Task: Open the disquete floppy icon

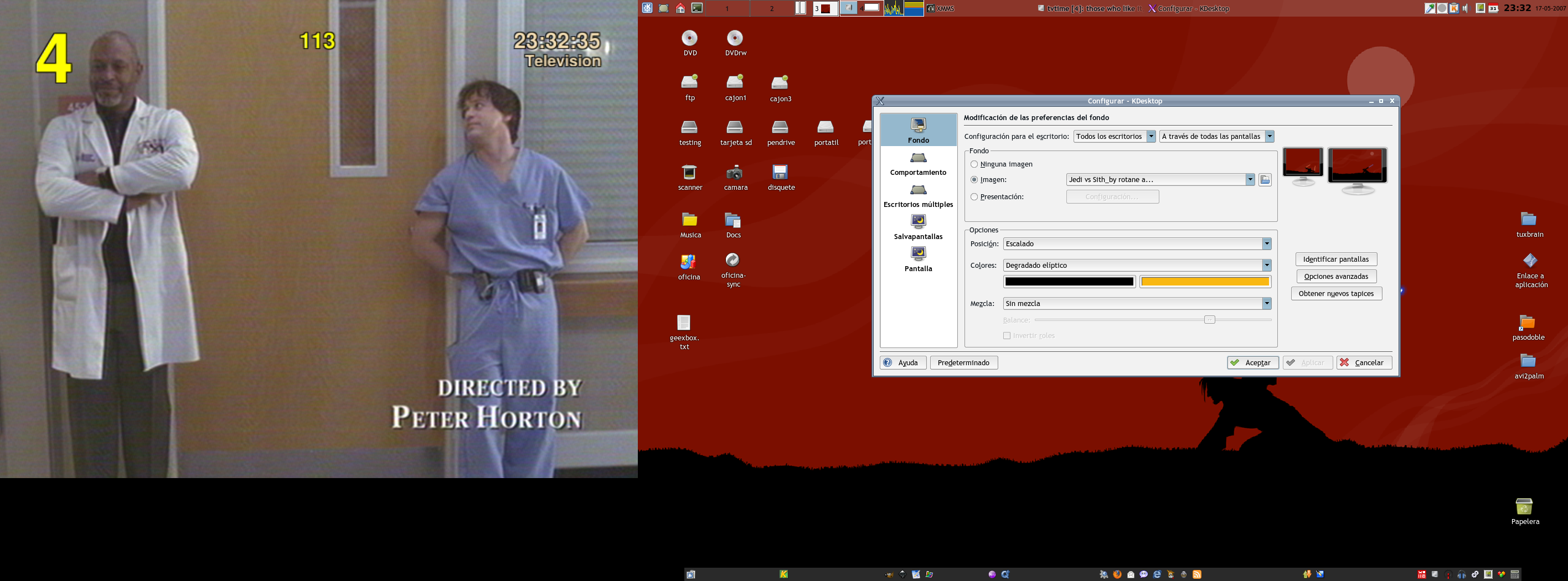Action: pyautogui.click(x=780, y=178)
